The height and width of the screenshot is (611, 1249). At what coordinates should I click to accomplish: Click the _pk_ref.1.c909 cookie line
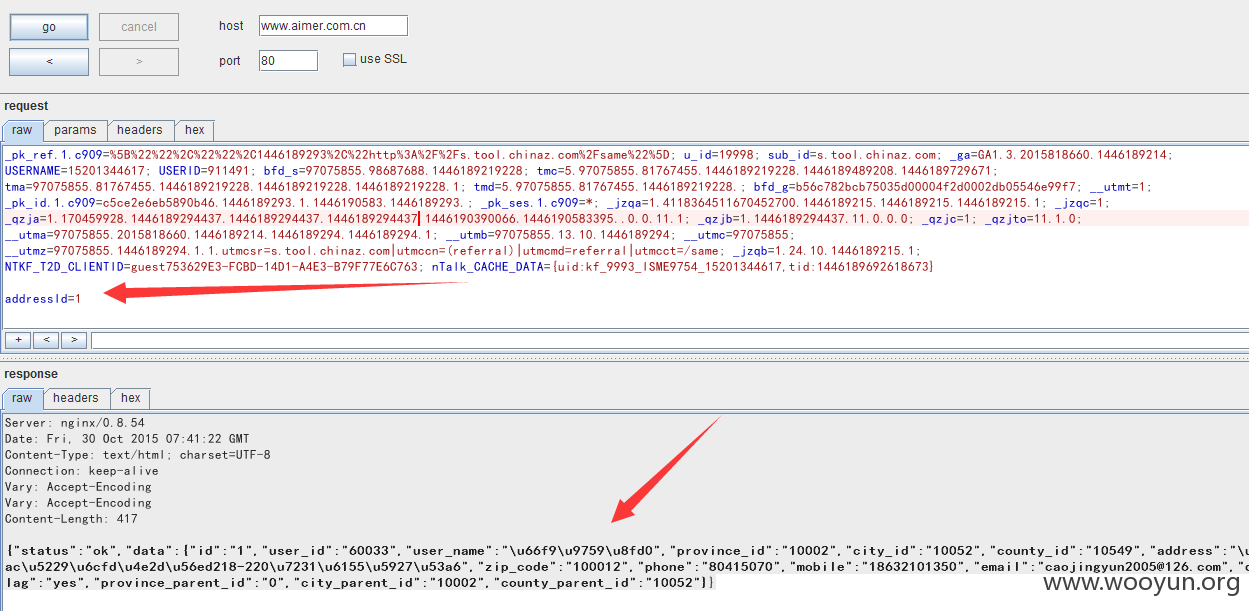pyautogui.click(x=588, y=155)
